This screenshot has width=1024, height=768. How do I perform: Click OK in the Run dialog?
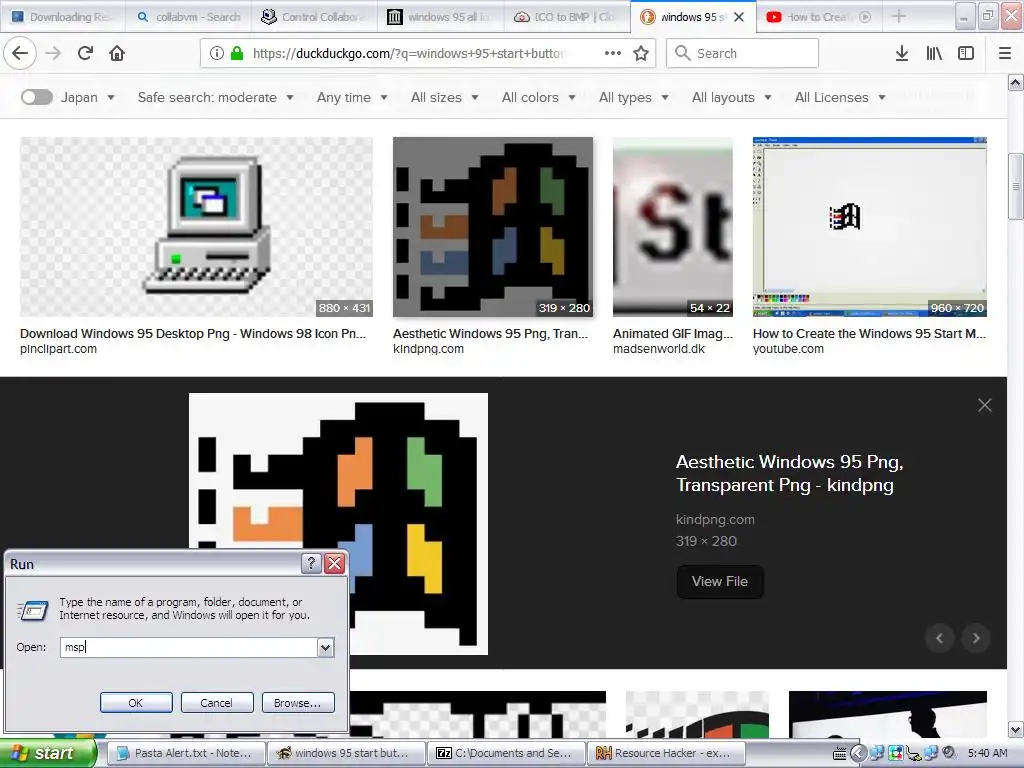click(x=136, y=703)
